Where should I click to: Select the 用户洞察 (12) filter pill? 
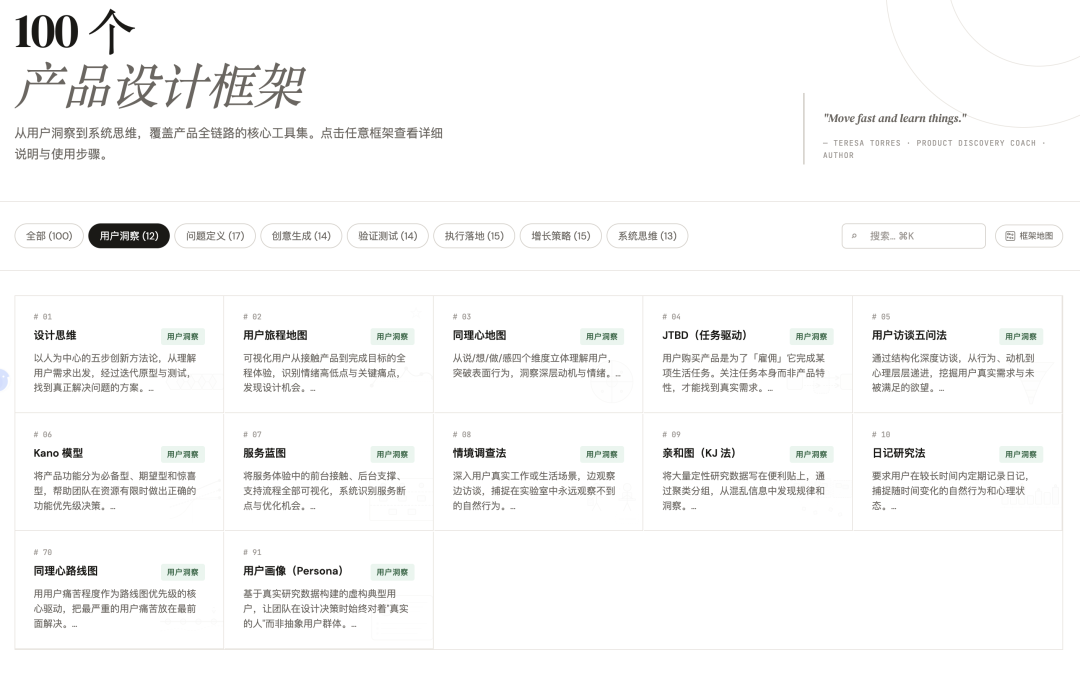coord(129,236)
